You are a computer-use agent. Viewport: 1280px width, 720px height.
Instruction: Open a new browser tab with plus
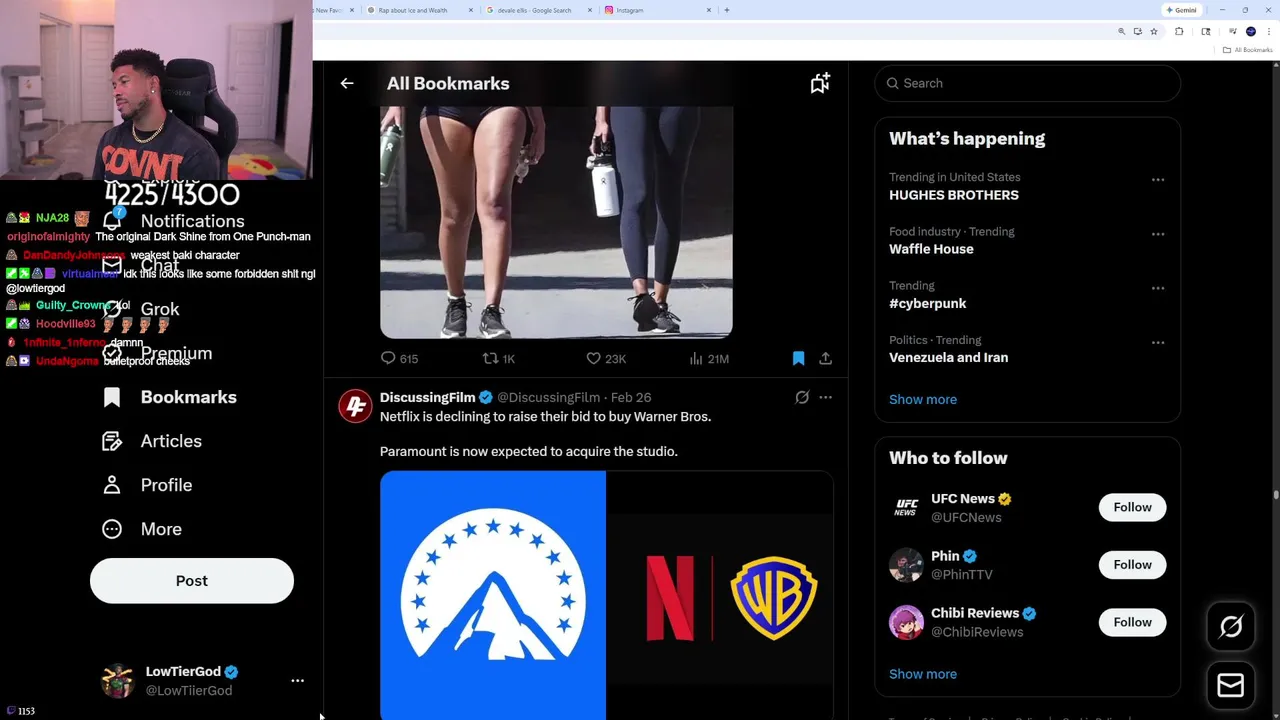coord(727,10)
